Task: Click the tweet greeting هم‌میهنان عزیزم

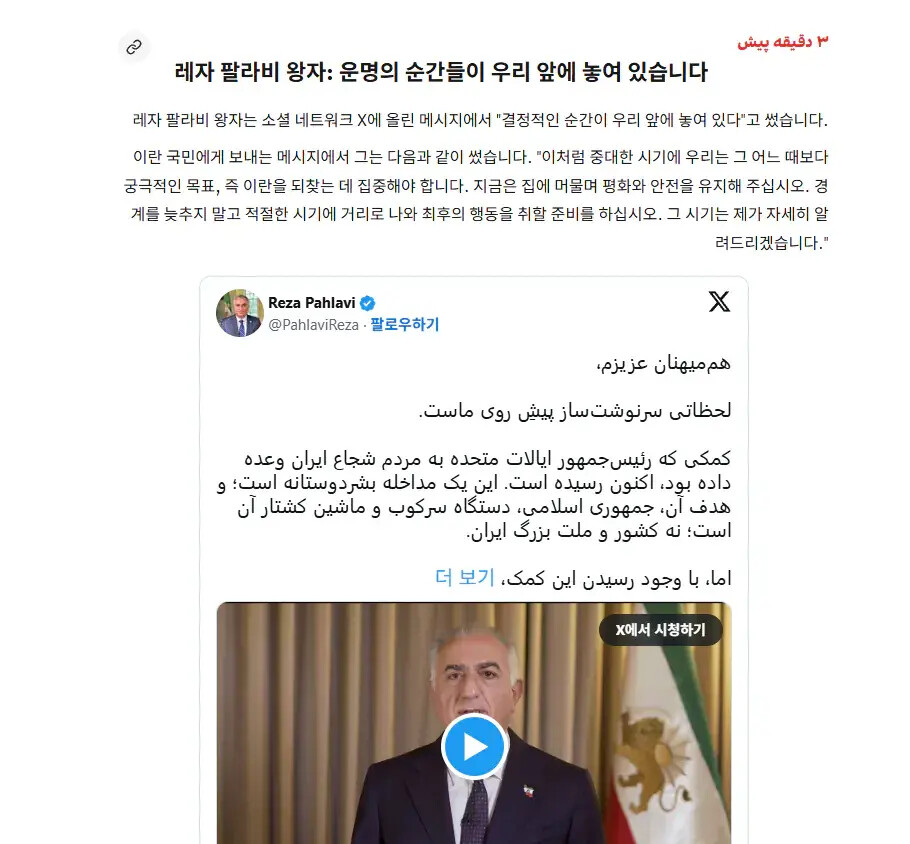Action: click(x=663, y=364)
